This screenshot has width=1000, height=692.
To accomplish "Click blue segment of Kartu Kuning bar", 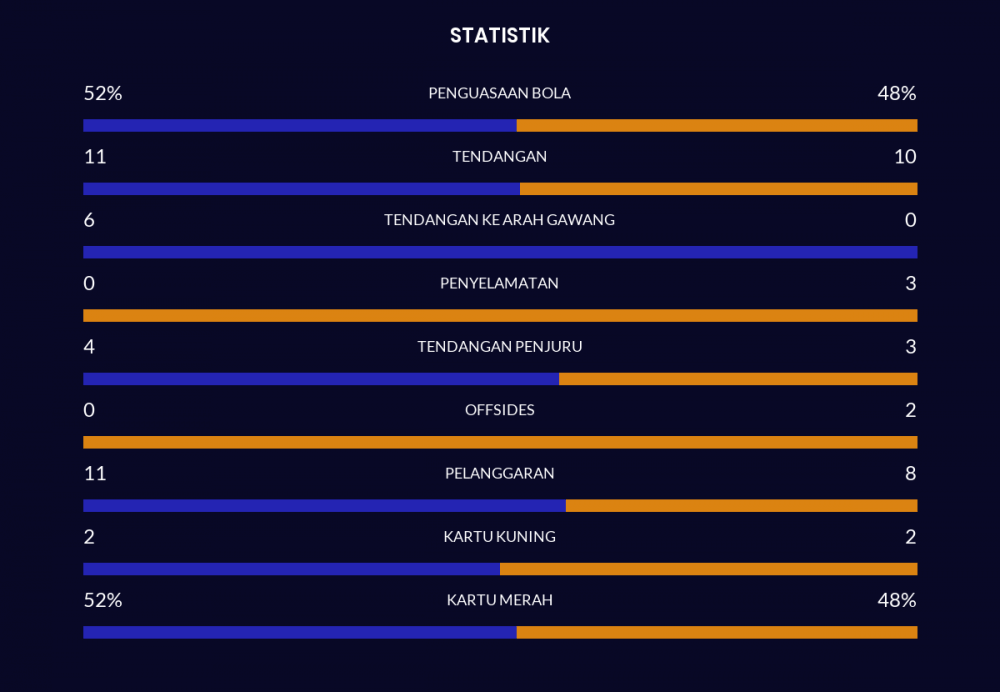I will (x=291, y=569).
